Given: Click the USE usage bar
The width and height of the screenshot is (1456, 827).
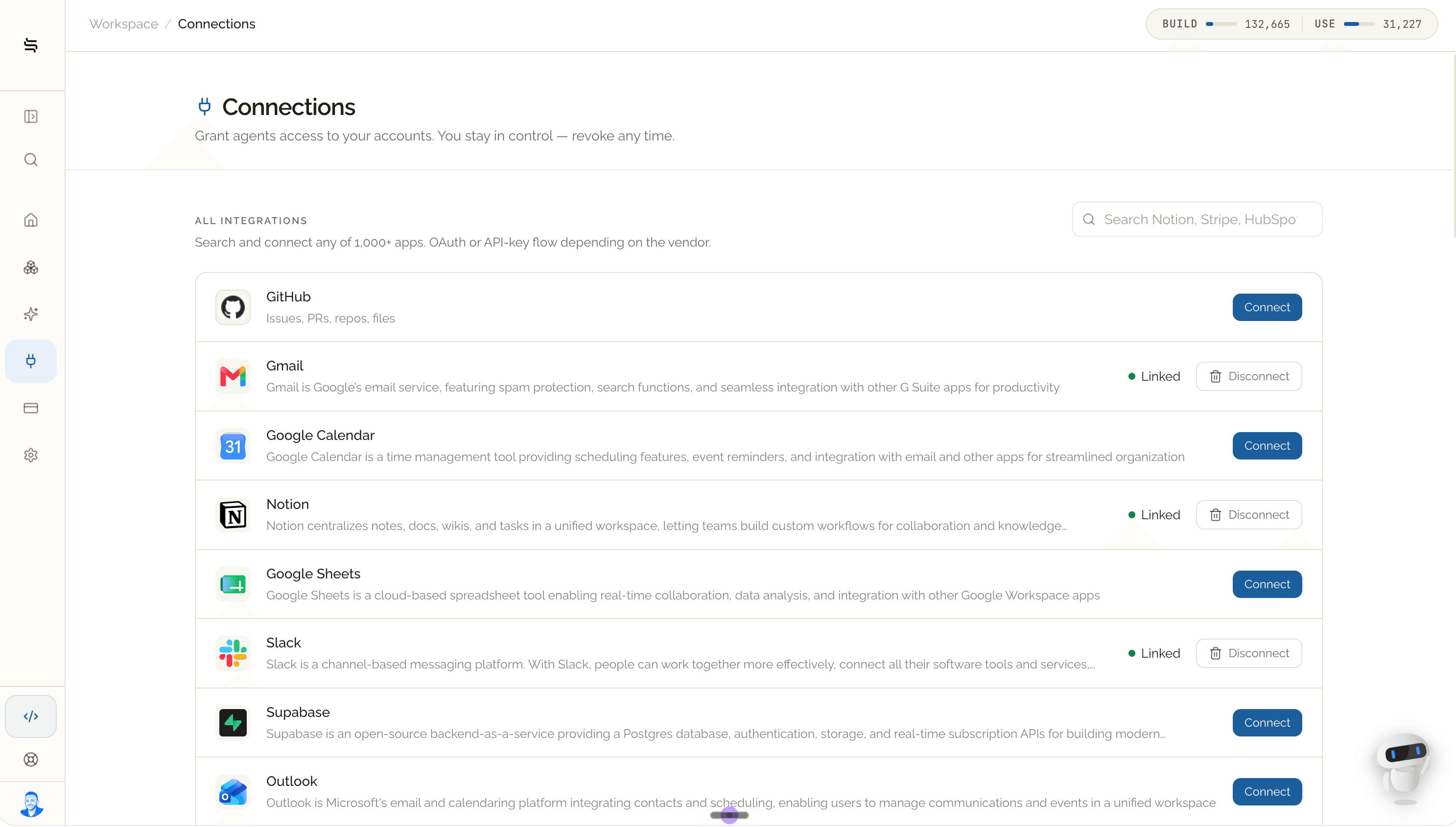Looking at the screenshot, I should coord(1359,24).
